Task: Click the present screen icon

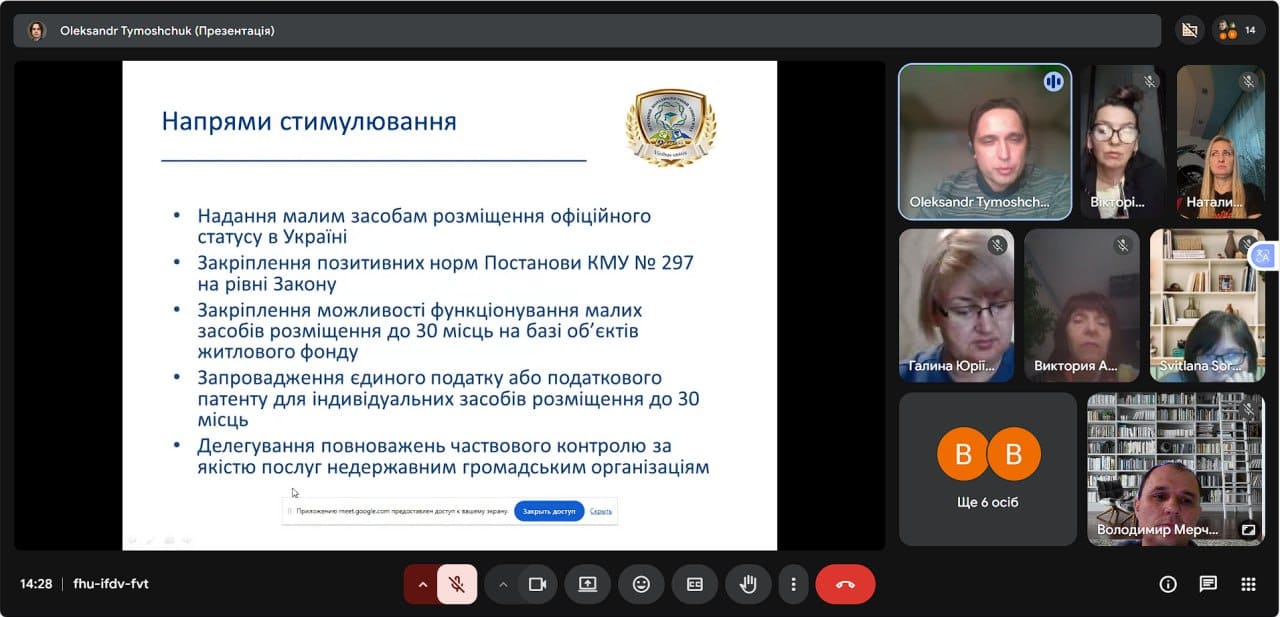Action: [x=587, y=584]
